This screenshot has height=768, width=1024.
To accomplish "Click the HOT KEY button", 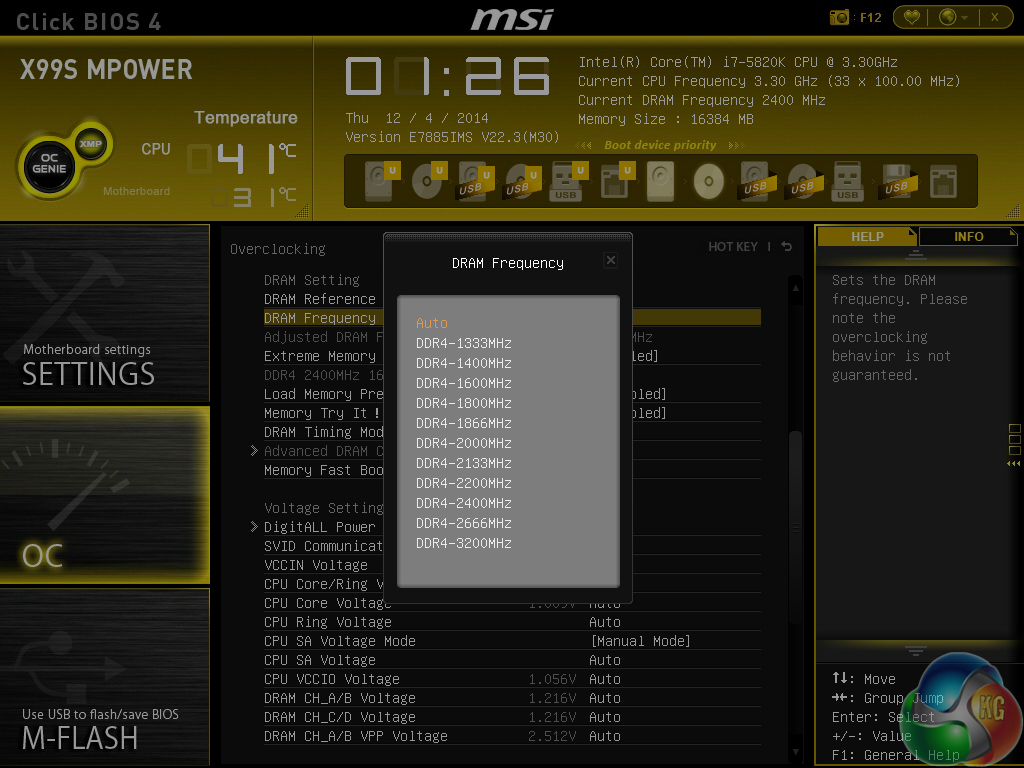I will click(733, 247).
